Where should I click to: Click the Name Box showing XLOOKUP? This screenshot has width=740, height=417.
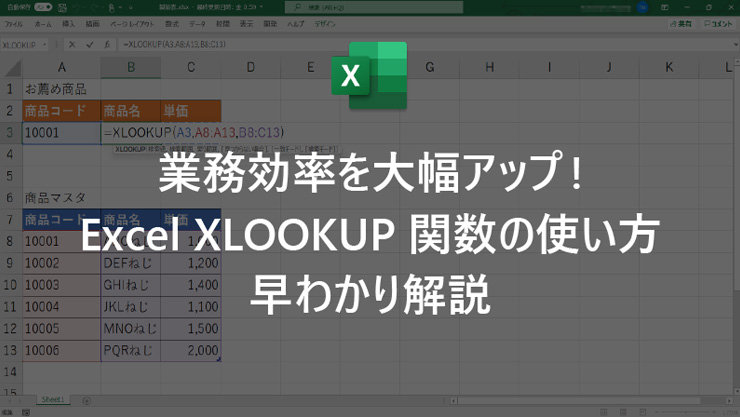(20, 45)
